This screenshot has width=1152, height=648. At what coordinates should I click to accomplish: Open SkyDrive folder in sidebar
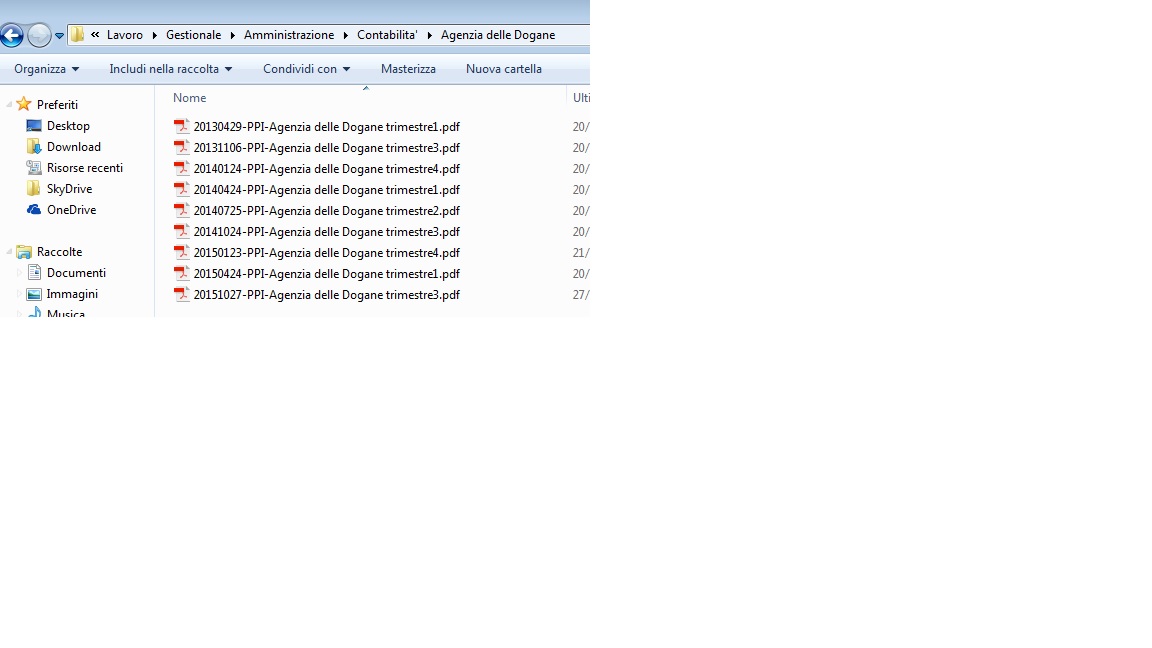coord(69,189)
